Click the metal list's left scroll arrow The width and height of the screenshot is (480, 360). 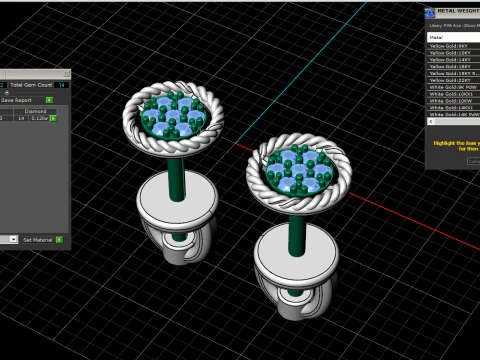(x=431, y=122)
